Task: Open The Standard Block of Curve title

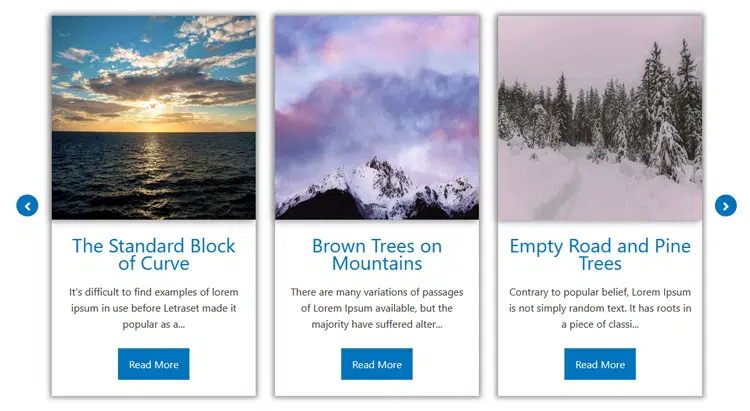Action: pos(154,254)
